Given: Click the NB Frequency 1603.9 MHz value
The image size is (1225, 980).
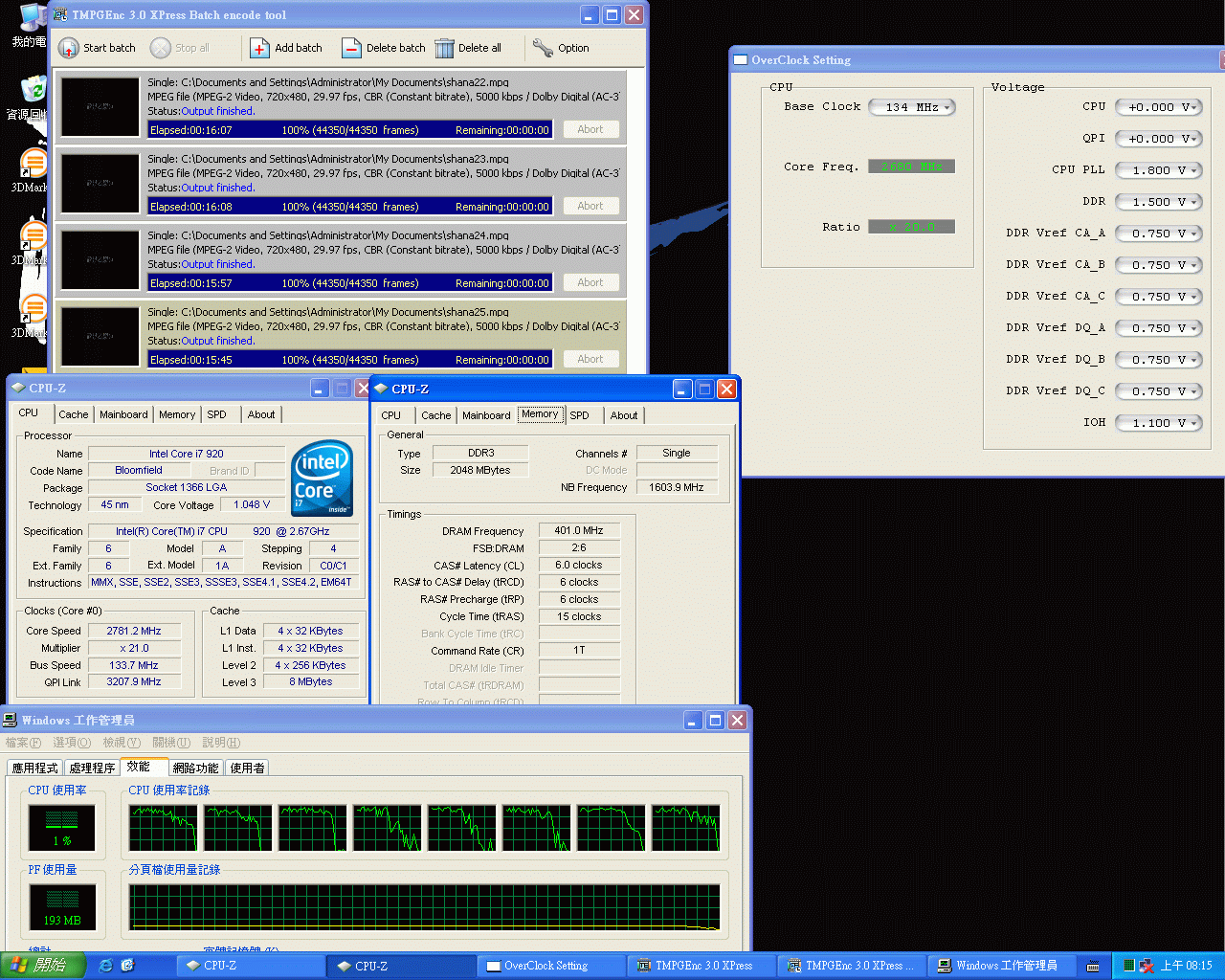Looking at the screenshot, I should pyautogui.click(x=677, y=487).
